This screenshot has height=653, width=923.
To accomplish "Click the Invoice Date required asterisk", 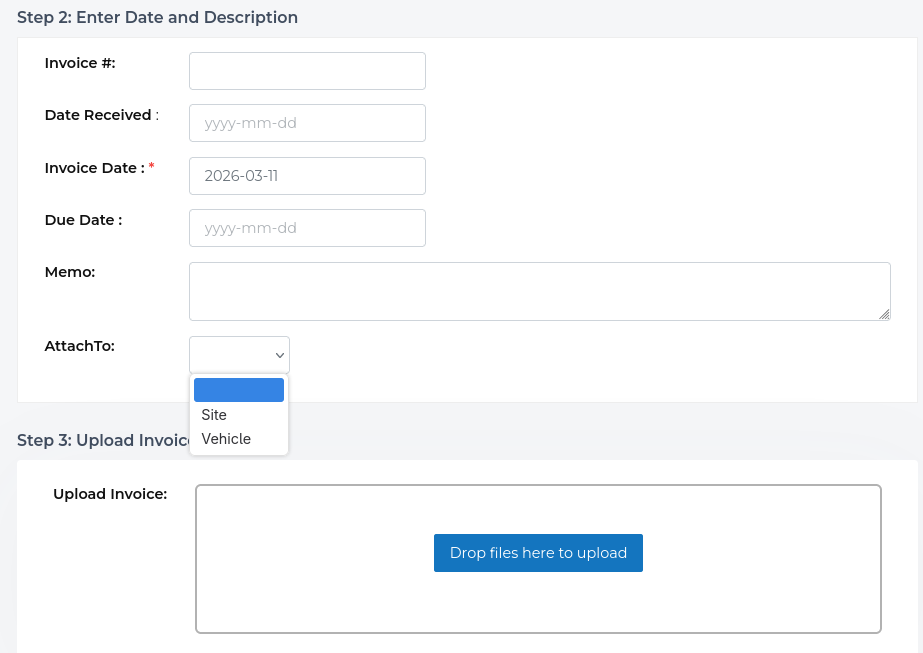I will click(x=151, y=166).
